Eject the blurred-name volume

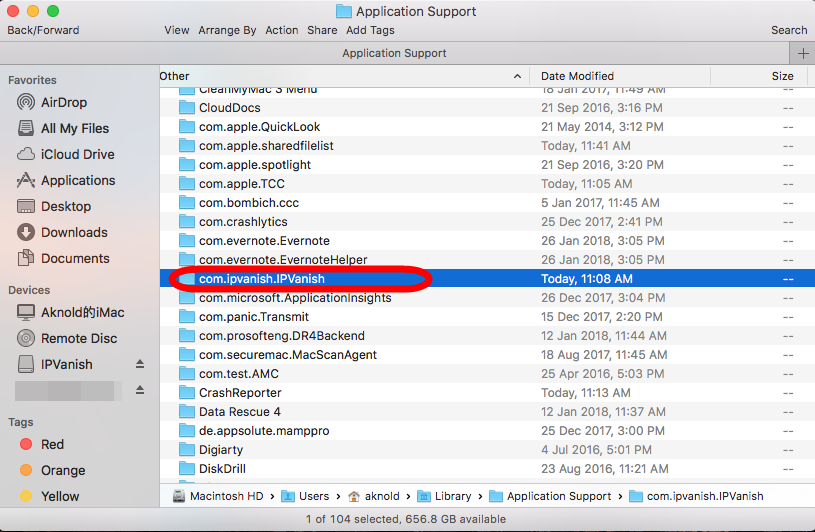pyautogui.click(x=140, y=390)
